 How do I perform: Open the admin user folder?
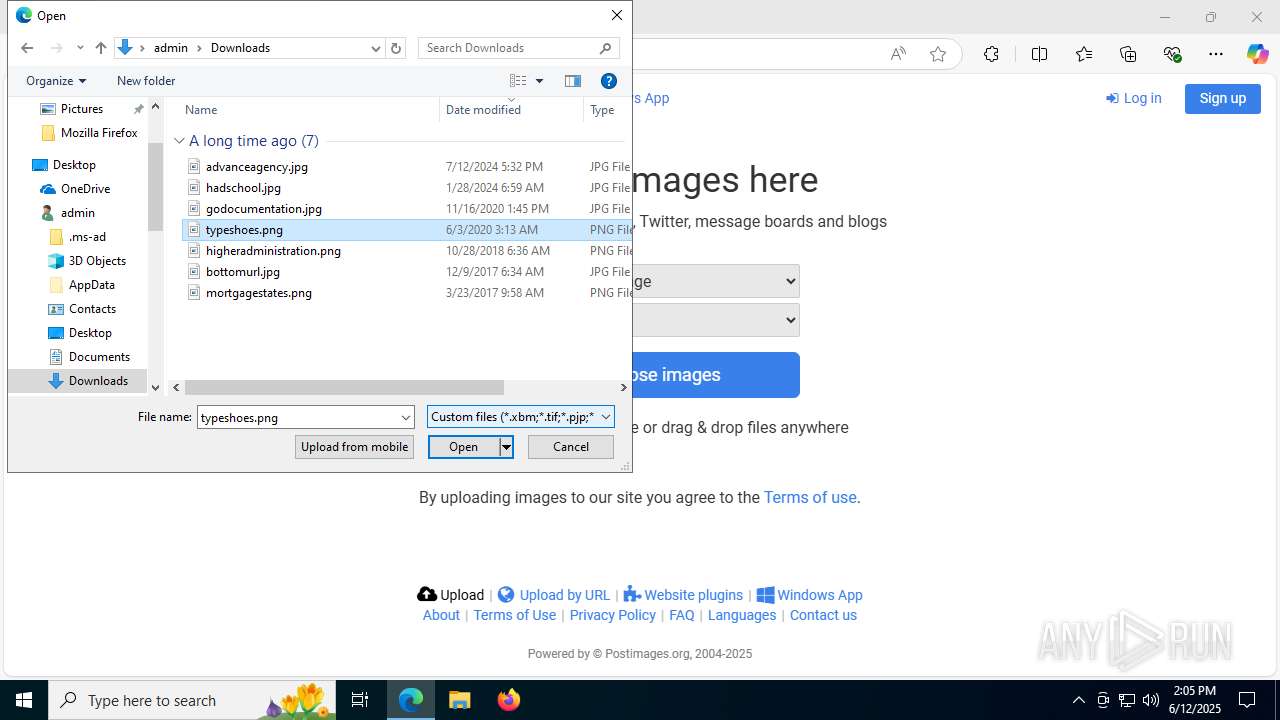click(77, 213)
